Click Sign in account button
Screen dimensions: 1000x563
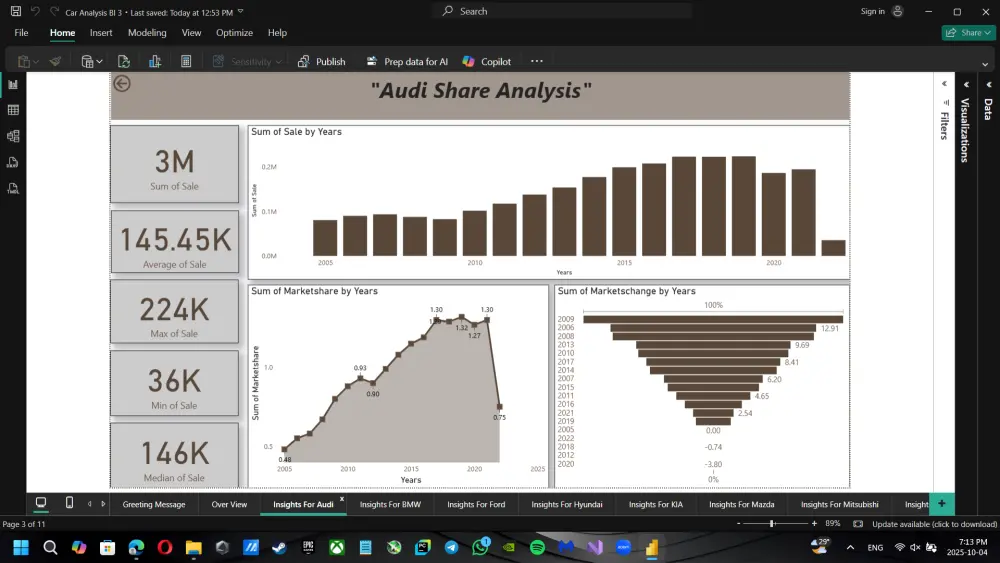tap(882, 11)
